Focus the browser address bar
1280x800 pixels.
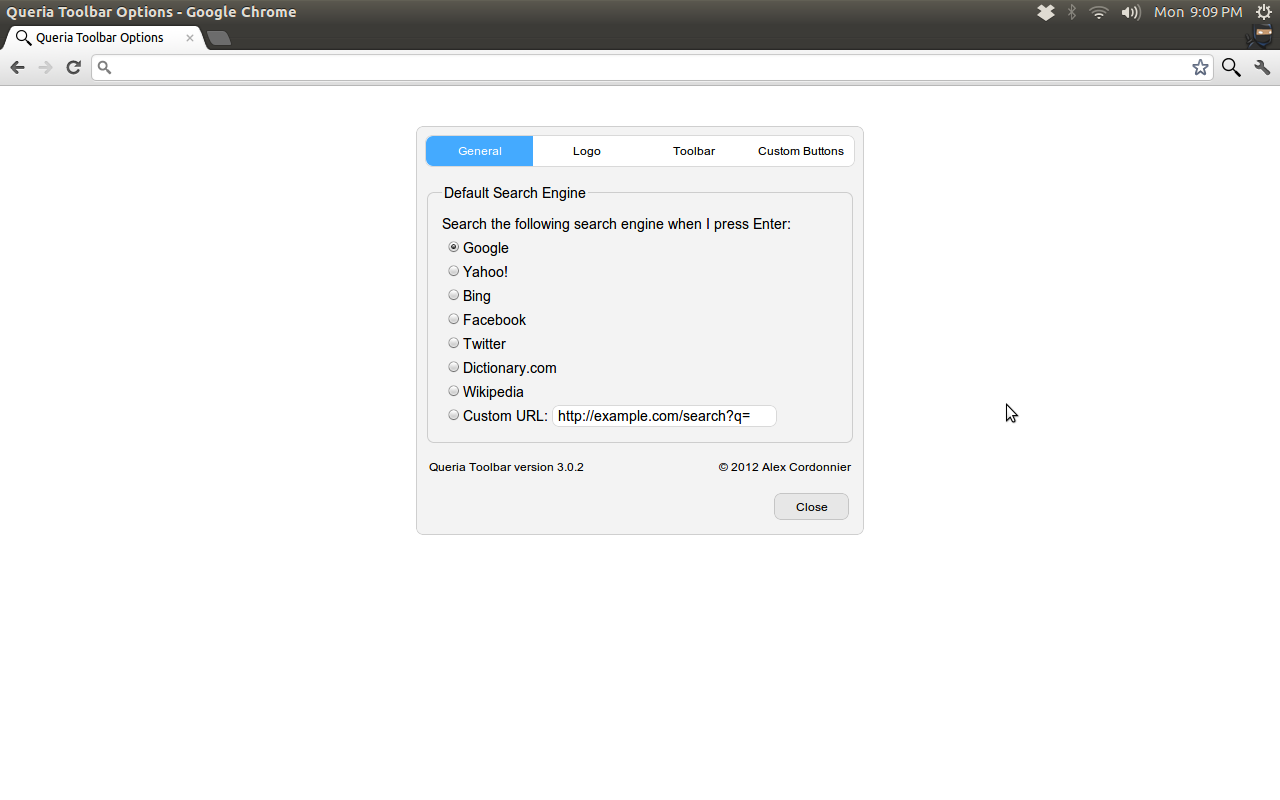[650, 67]
